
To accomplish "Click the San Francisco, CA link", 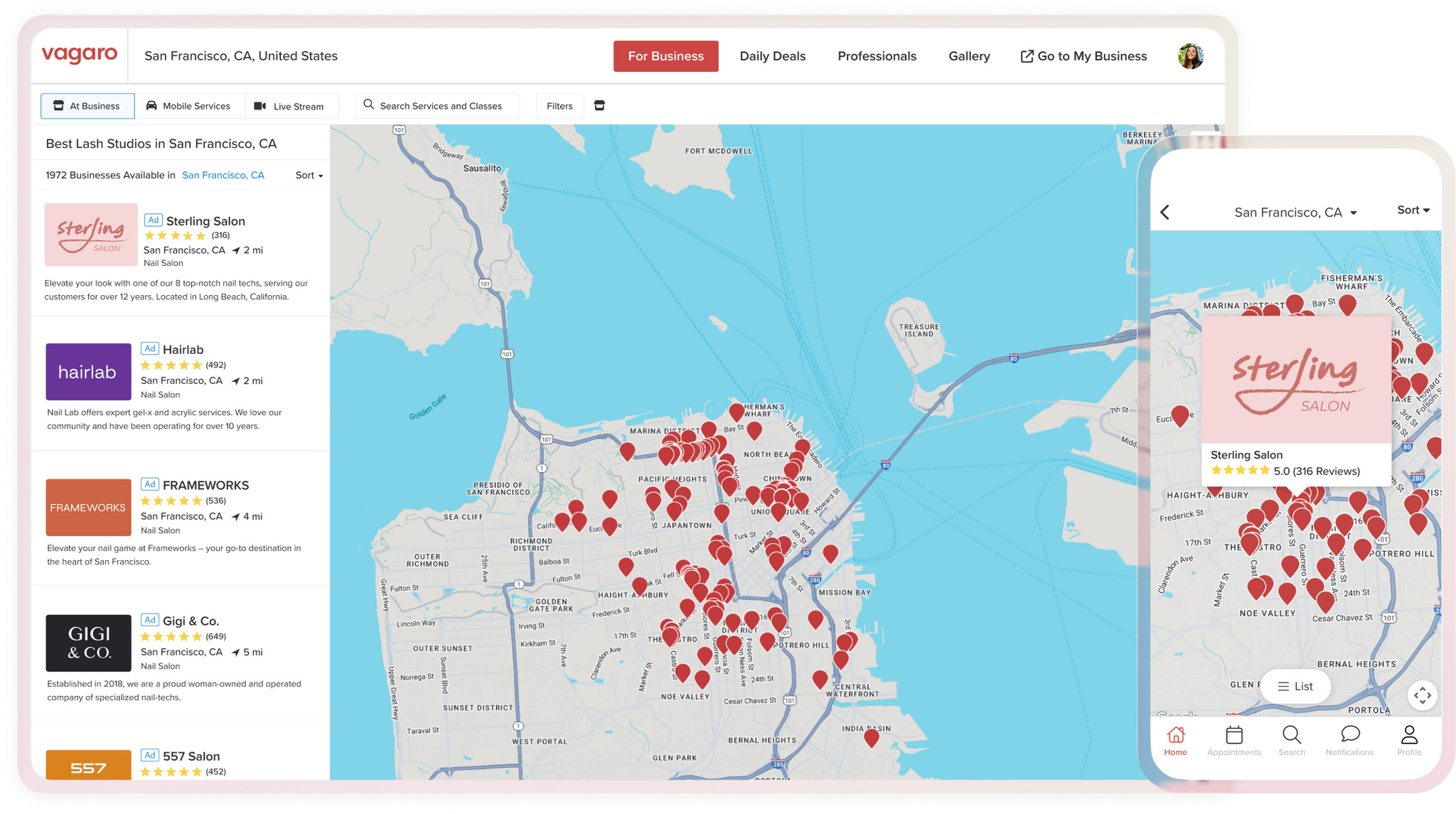I will [x=223, y=176].
